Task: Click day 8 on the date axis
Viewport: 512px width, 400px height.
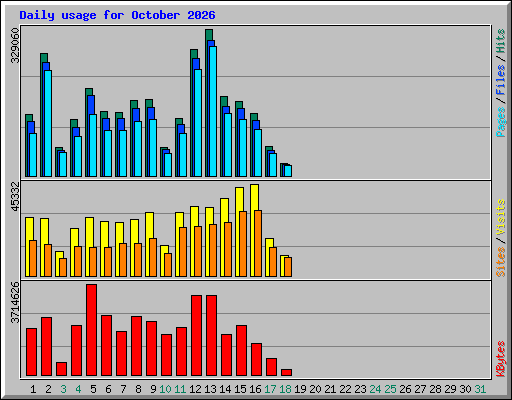Action: [x=138, y=389]
